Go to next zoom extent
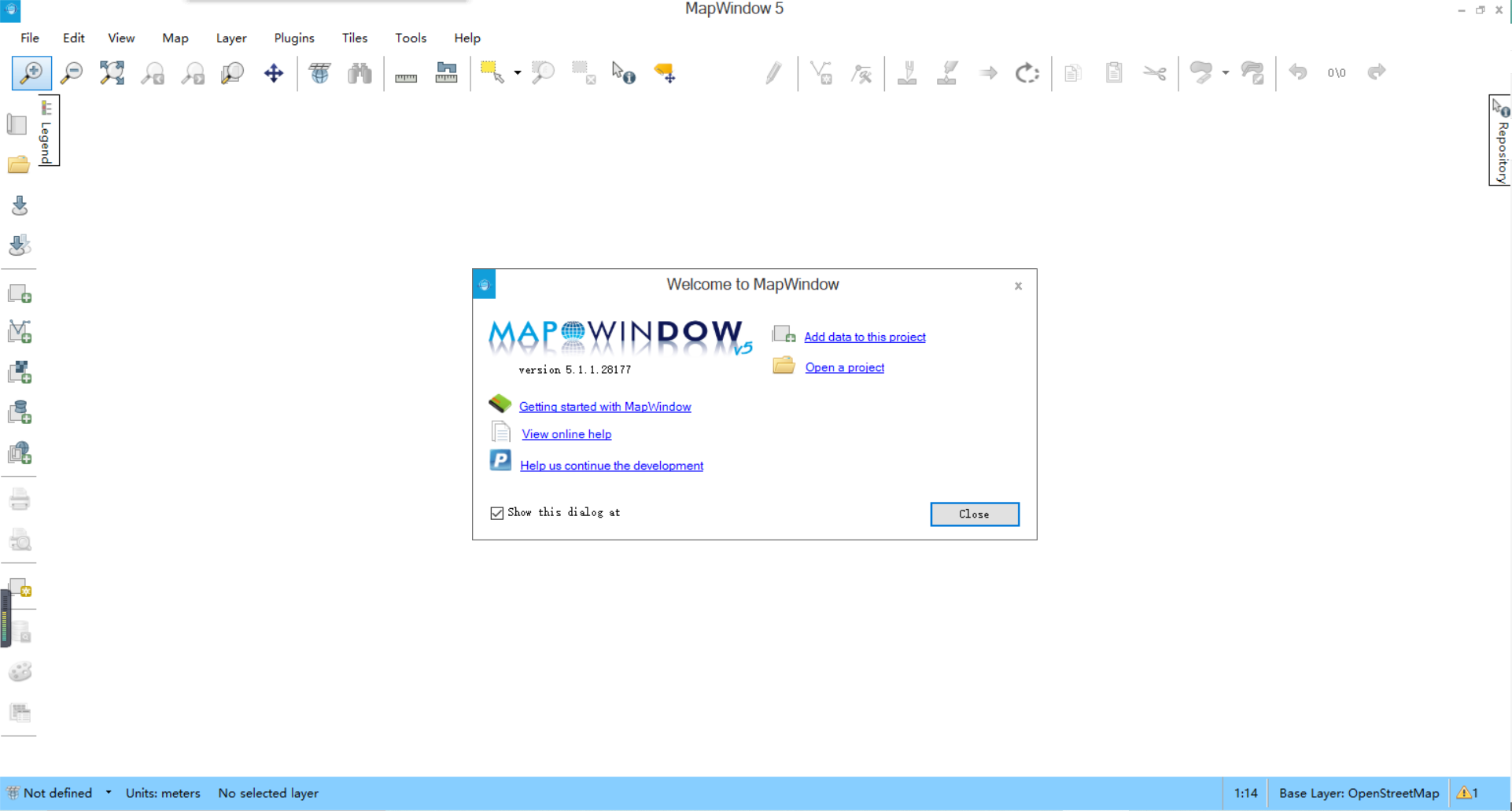 193,73
